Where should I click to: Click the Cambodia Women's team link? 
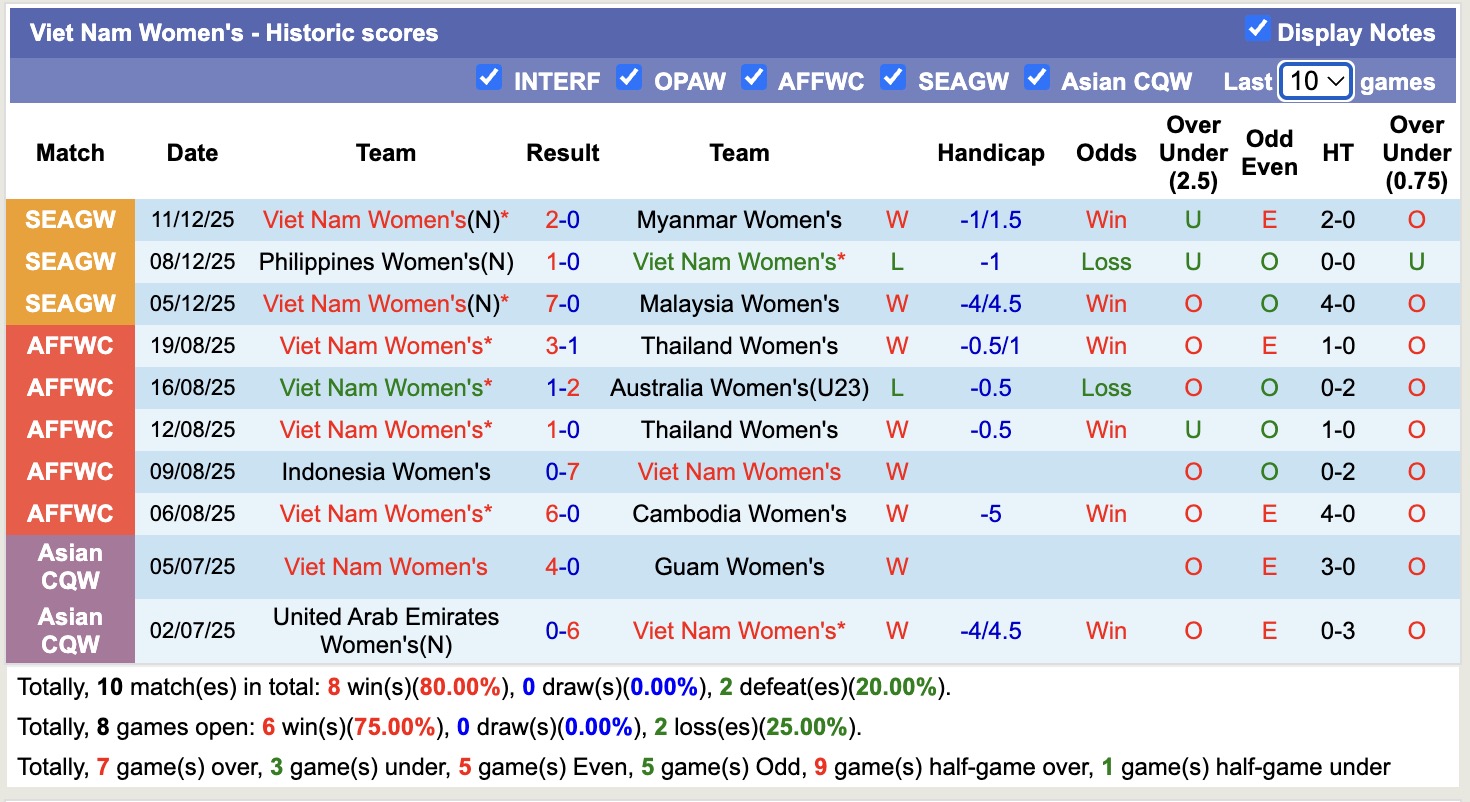[x=739, y=514]
